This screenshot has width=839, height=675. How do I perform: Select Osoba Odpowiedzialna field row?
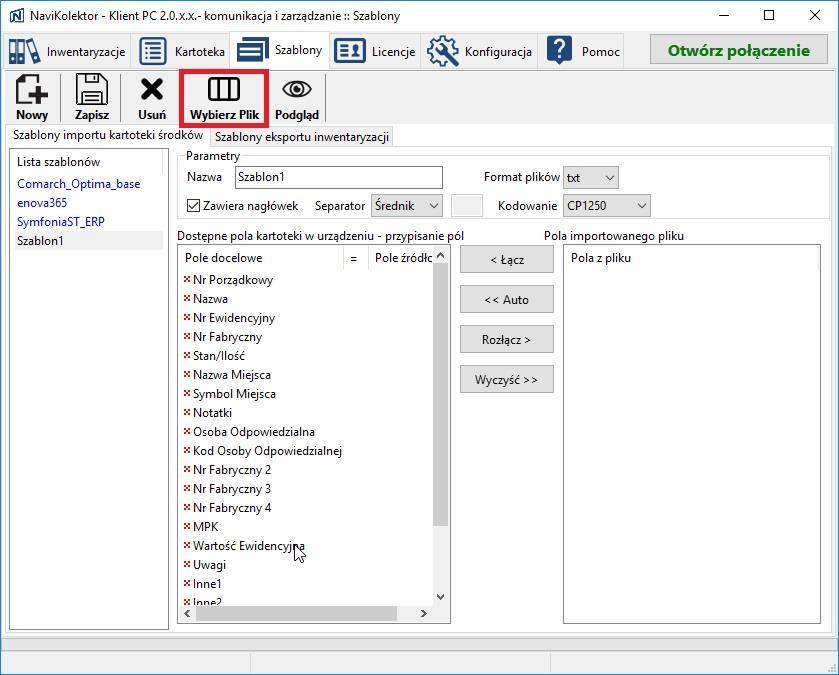pos(308,432)
